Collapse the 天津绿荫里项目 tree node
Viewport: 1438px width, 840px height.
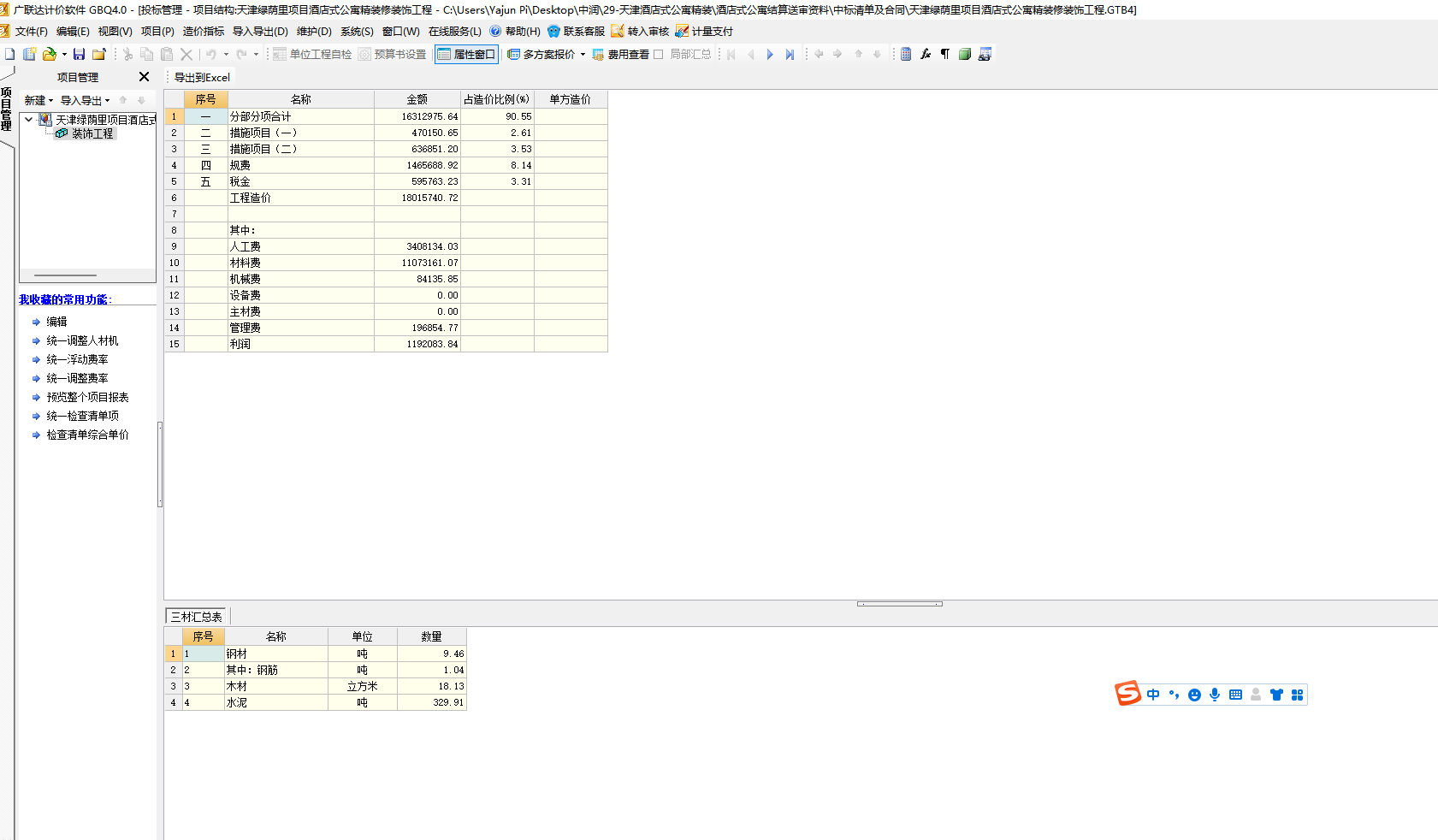click(x=28, y=120)
